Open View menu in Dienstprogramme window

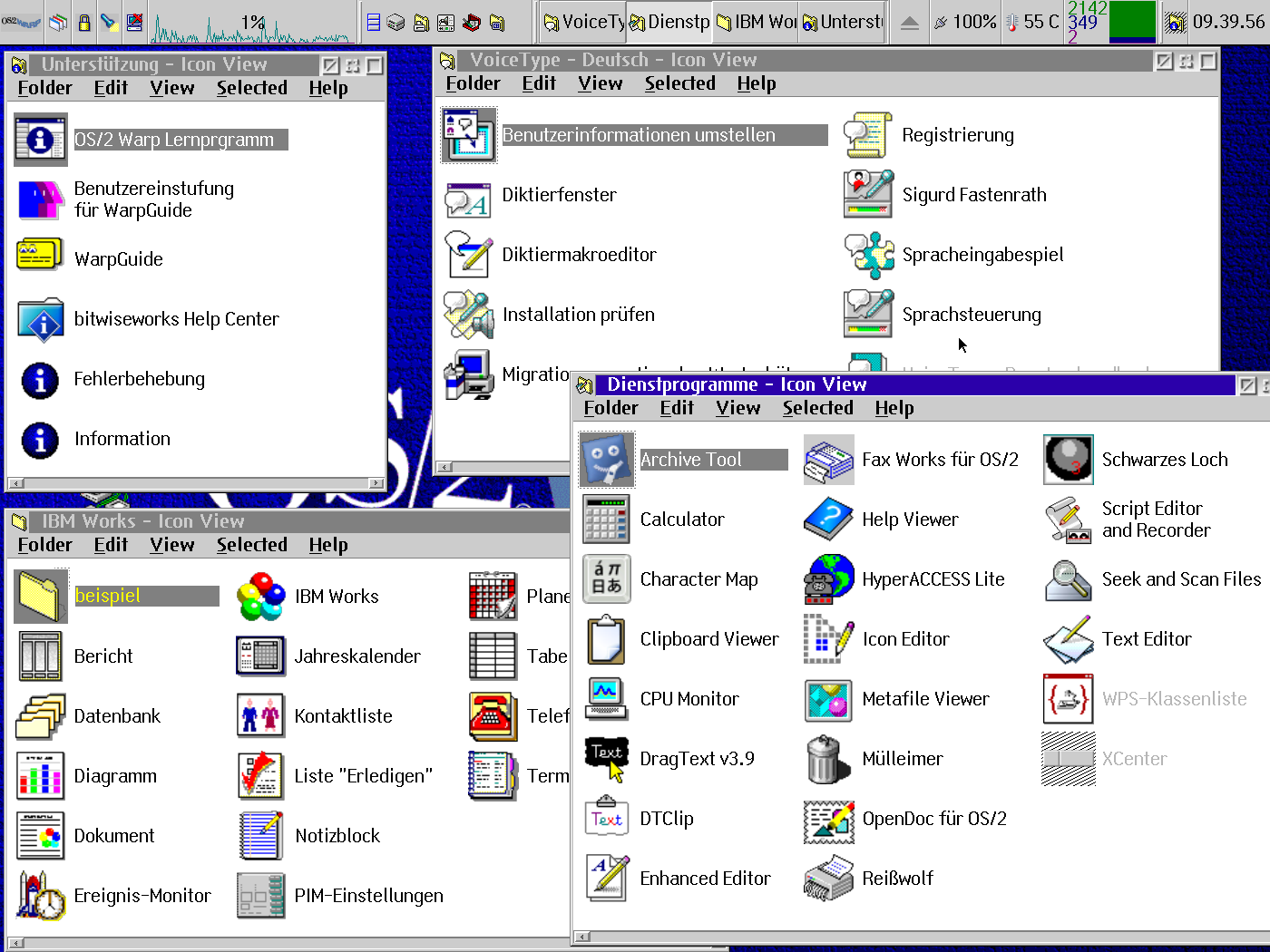pyautogui.click(x=738, y=408)
